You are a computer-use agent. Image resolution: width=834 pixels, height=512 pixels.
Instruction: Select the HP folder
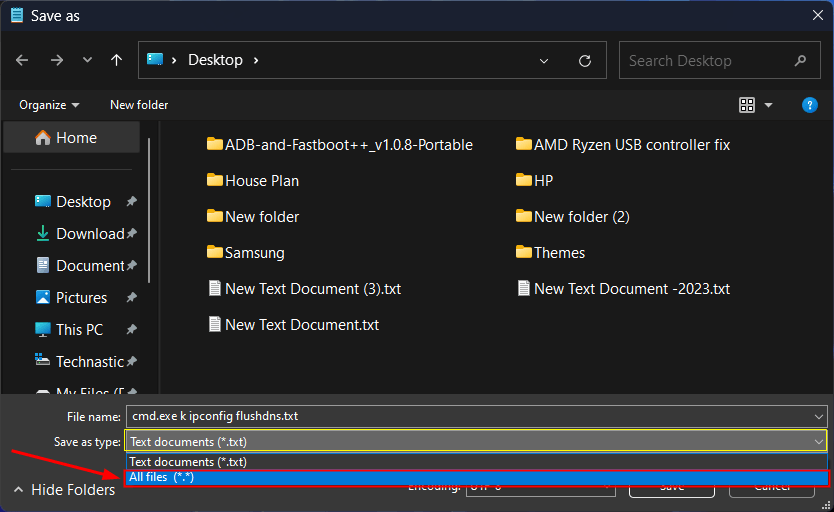[x=535, y=181]
